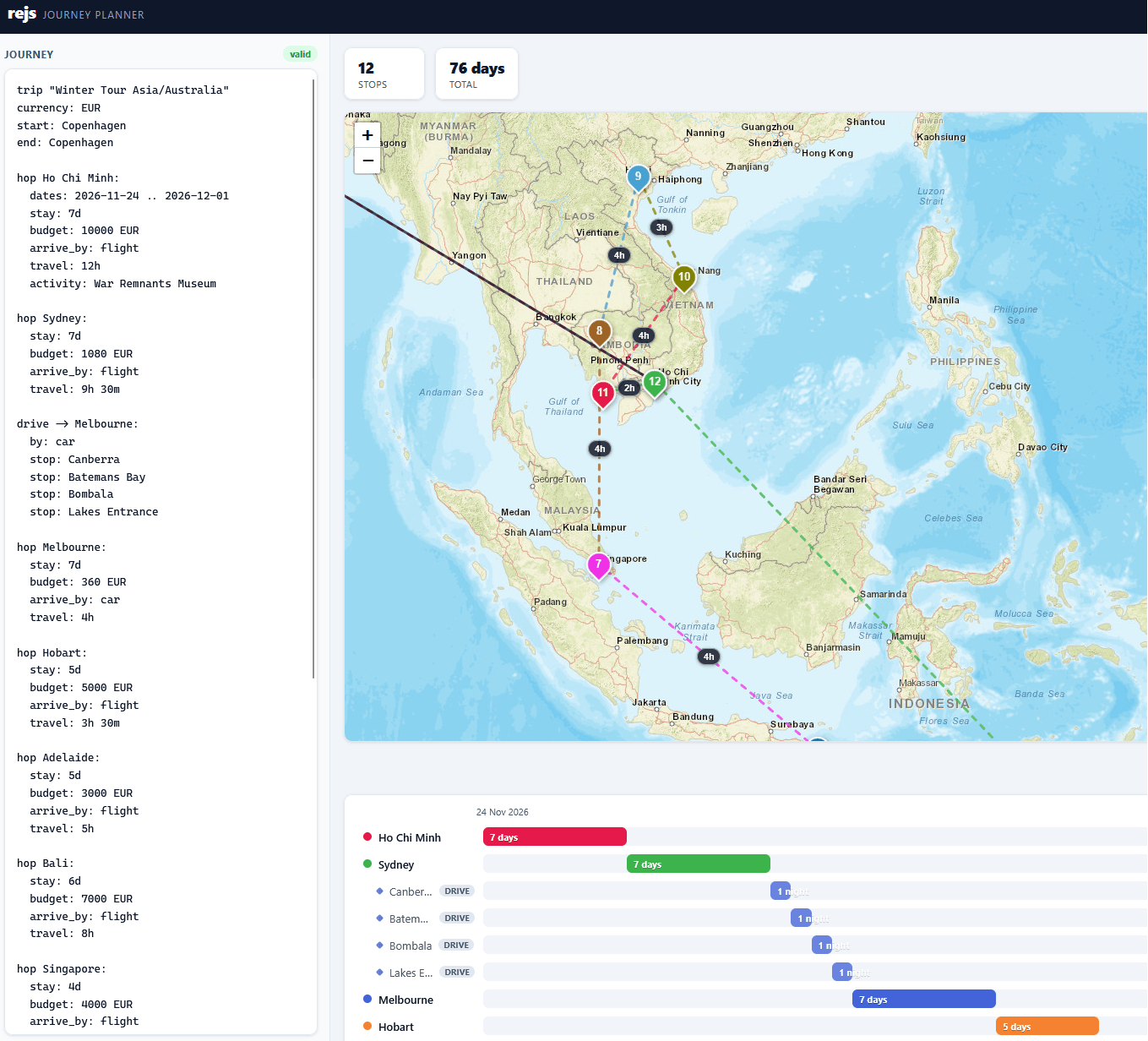Viewport: 1148px width, 1041px height.
Task: Click the DRIVE tag on Canberra row
Action: coord(457,891)
